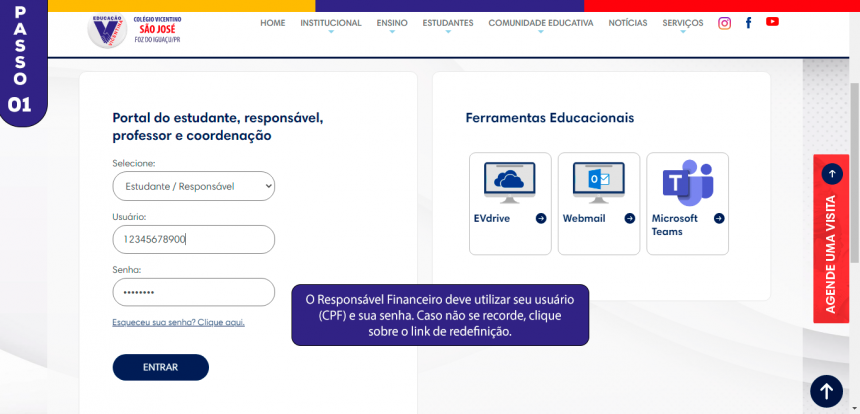Image resolution: width=860 pixels, height=414 pixels.
Task: Expand the Serviços menu
Action: pyautogui.click(x=683, y=23)
